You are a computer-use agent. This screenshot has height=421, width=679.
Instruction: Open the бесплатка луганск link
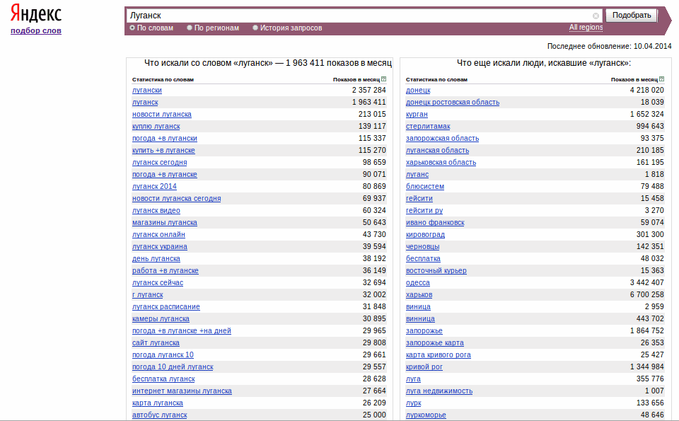(163, 379)
